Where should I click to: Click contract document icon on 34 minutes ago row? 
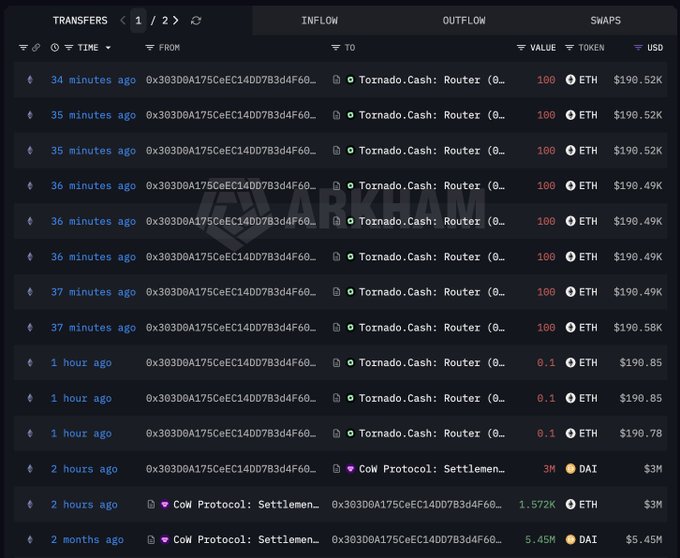(336, 80)
